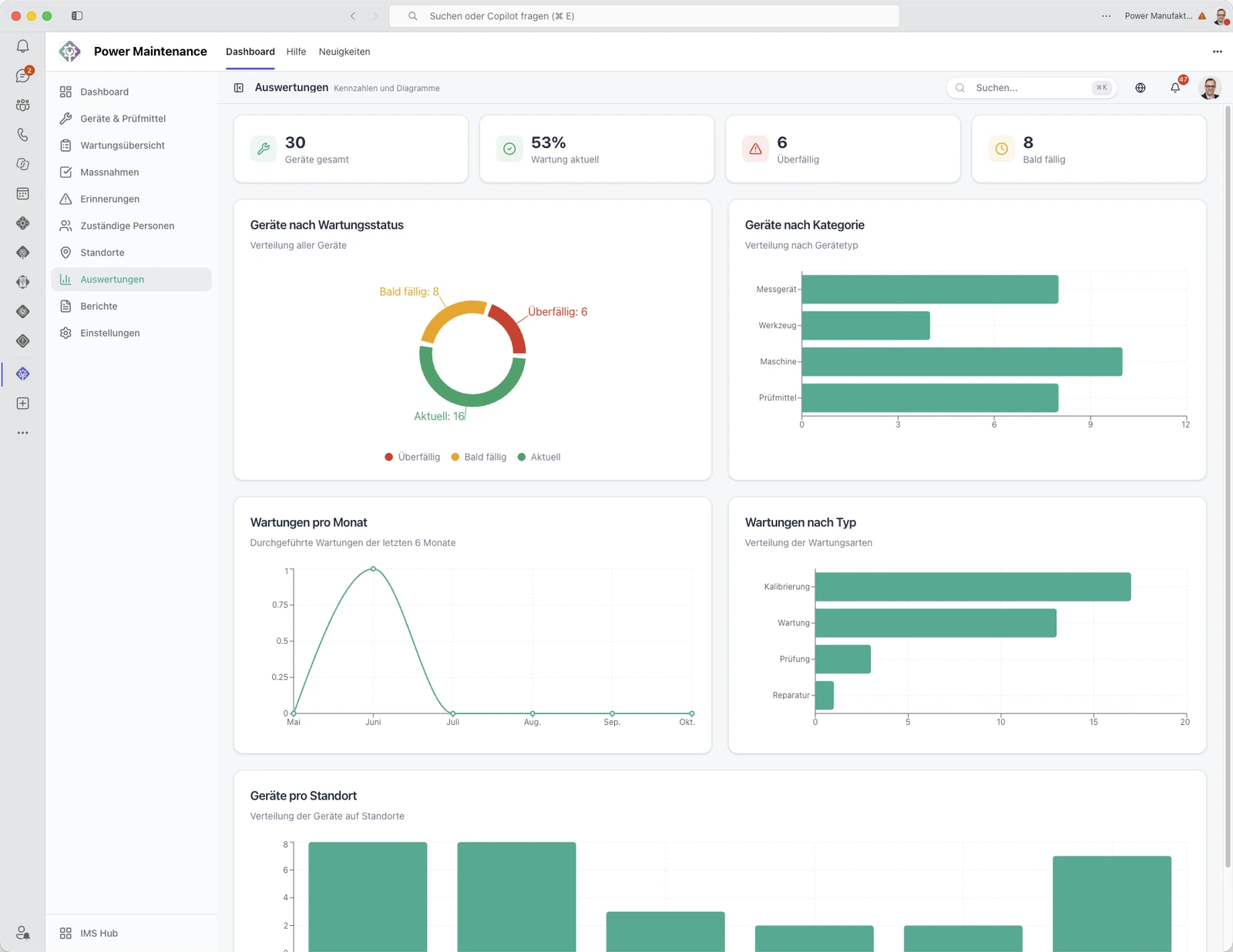The height and width of the screenshot is (952, 1233).
Task: Click the add apps plus icon
Action: 23,404
